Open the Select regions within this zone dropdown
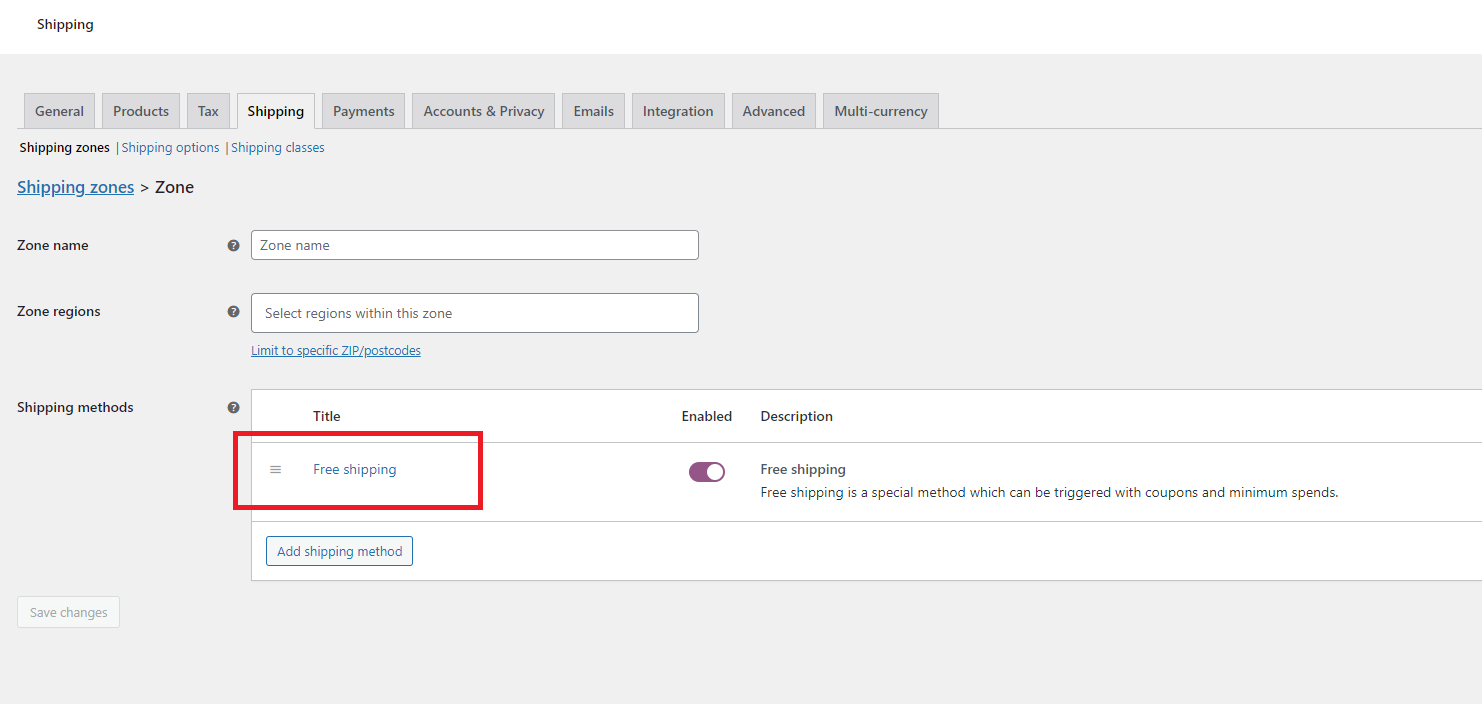 tap(475, 313)
